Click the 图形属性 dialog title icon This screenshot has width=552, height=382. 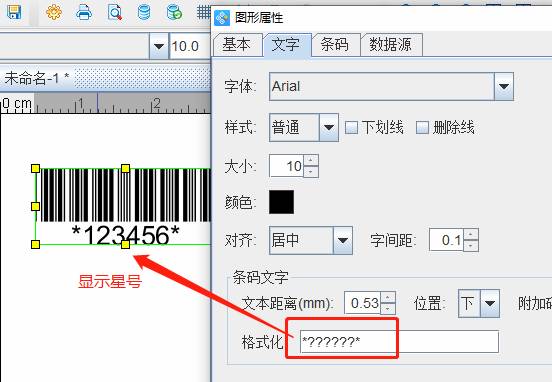pos(222,17)
